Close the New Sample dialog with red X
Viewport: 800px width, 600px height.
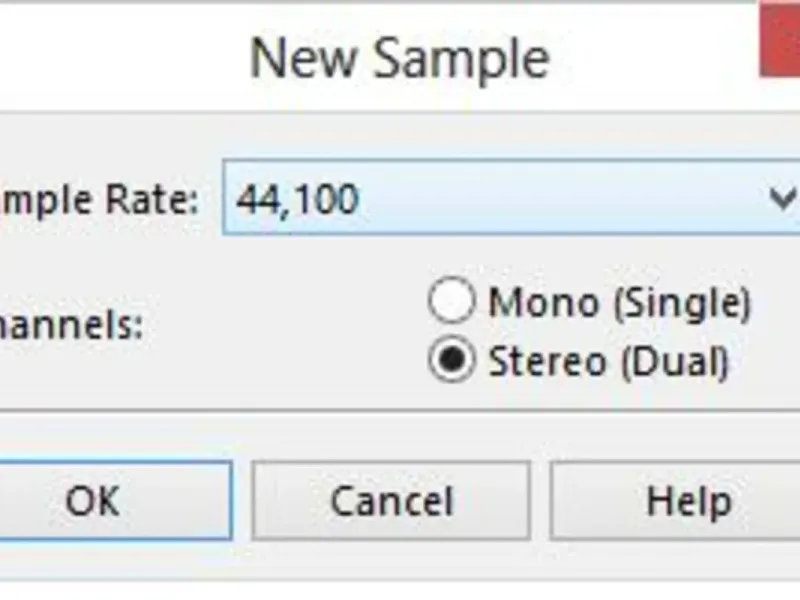(x=781, y=40)
